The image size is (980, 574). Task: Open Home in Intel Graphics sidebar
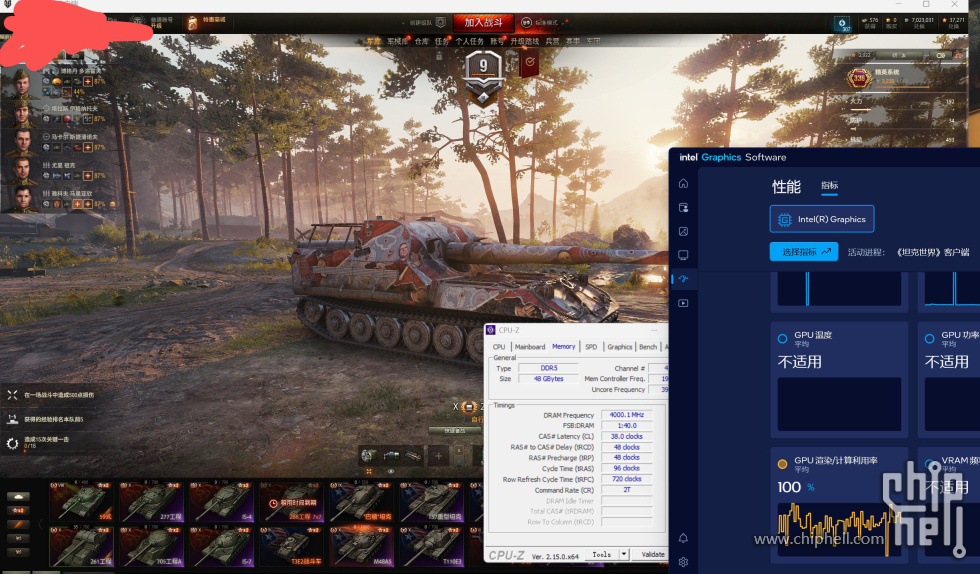[x=683, y=183]
